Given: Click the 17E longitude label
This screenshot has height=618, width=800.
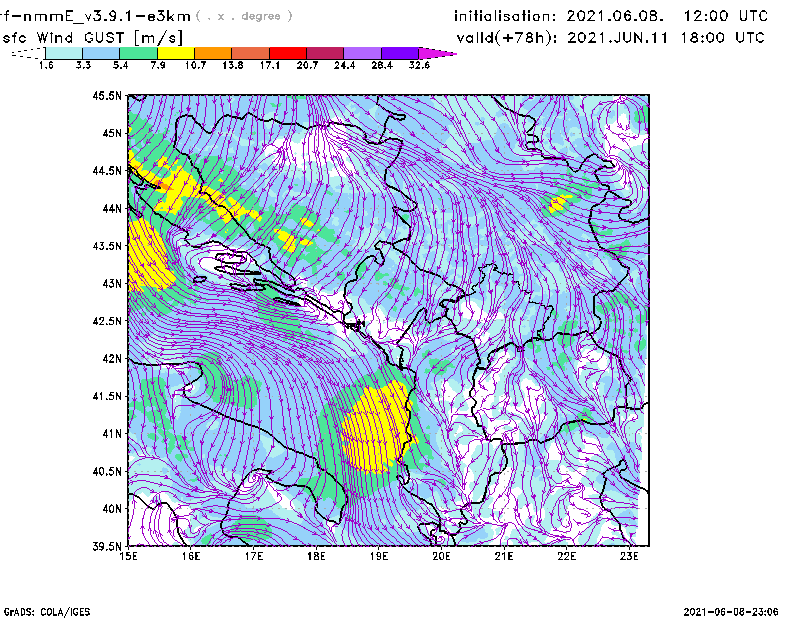Looking at the screenshot, I should (x=254, y=556).
